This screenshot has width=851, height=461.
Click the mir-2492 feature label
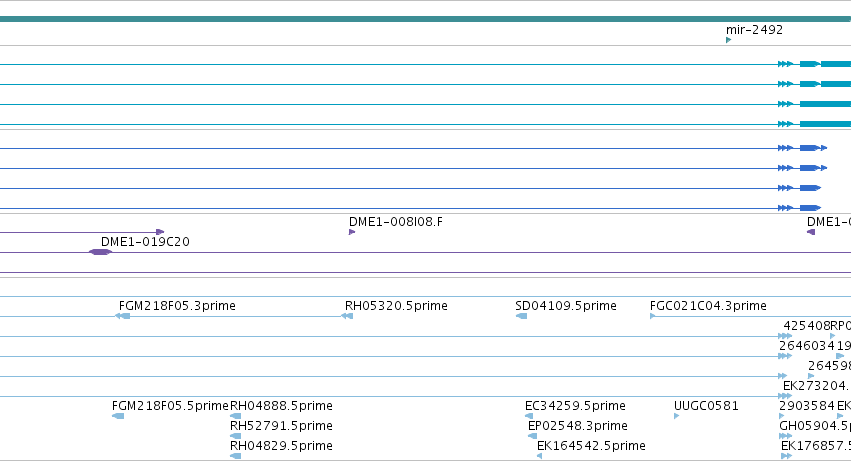tap(754, 30)
